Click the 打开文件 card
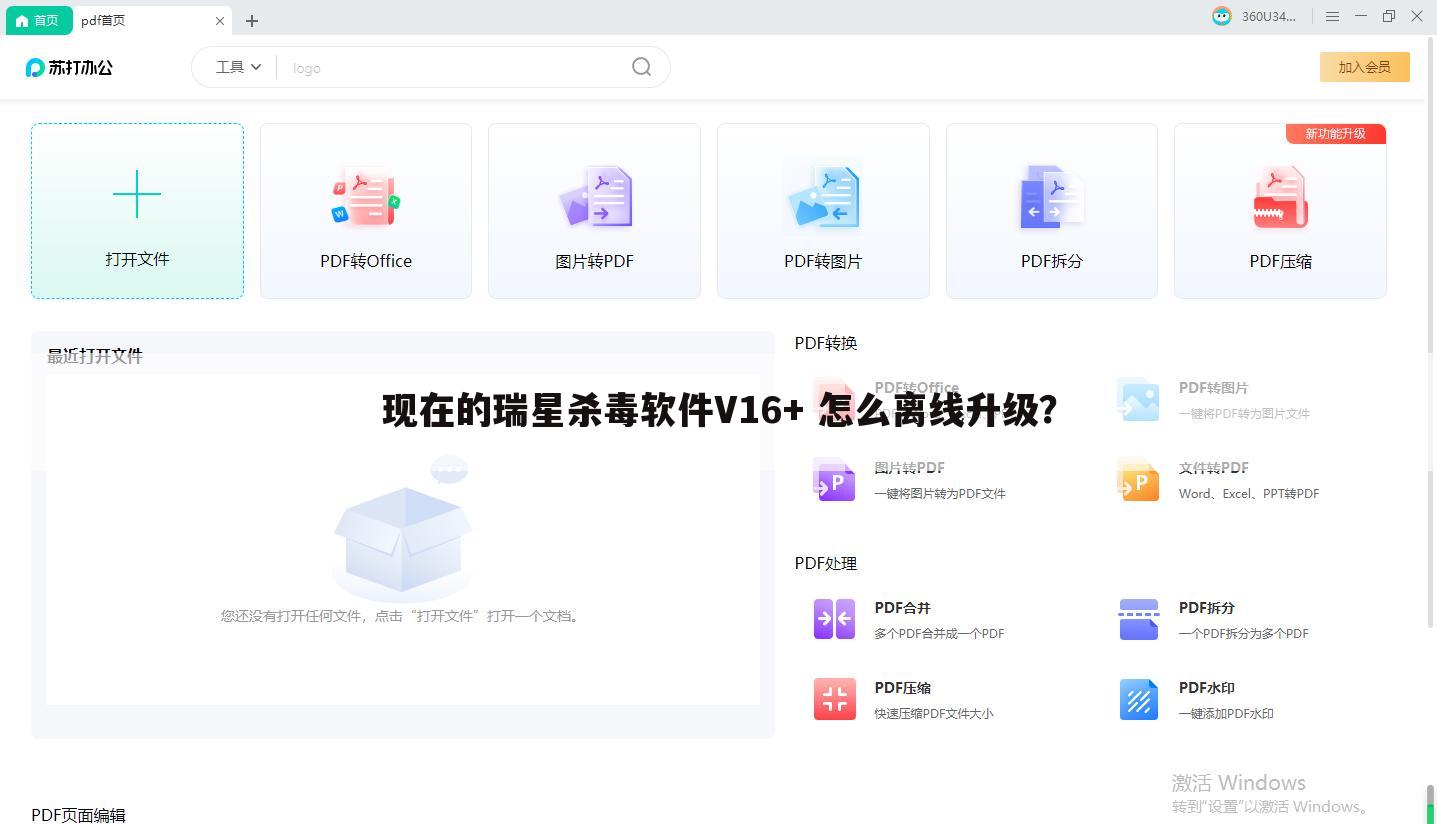1437x824 pixels. pyautogui.click(x=137, y=211)
